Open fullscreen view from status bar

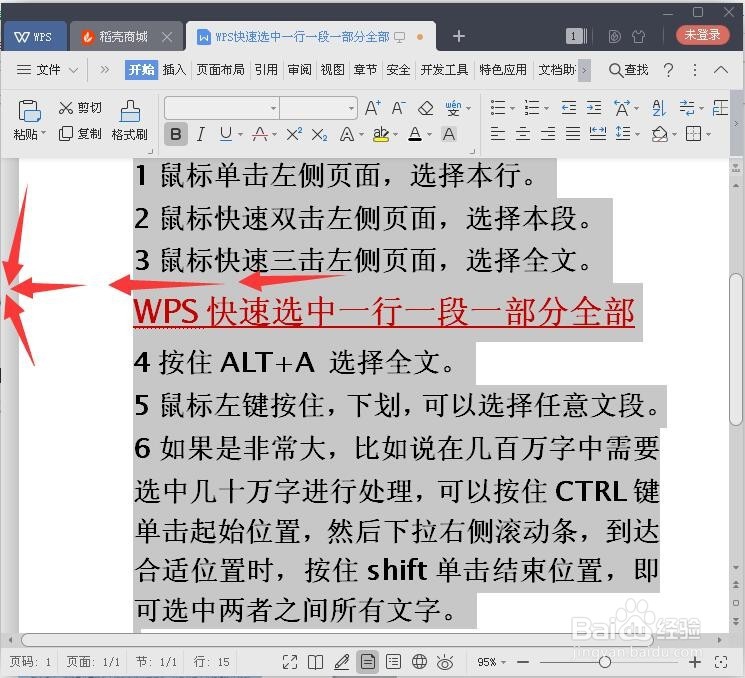[x=289, y=661]
